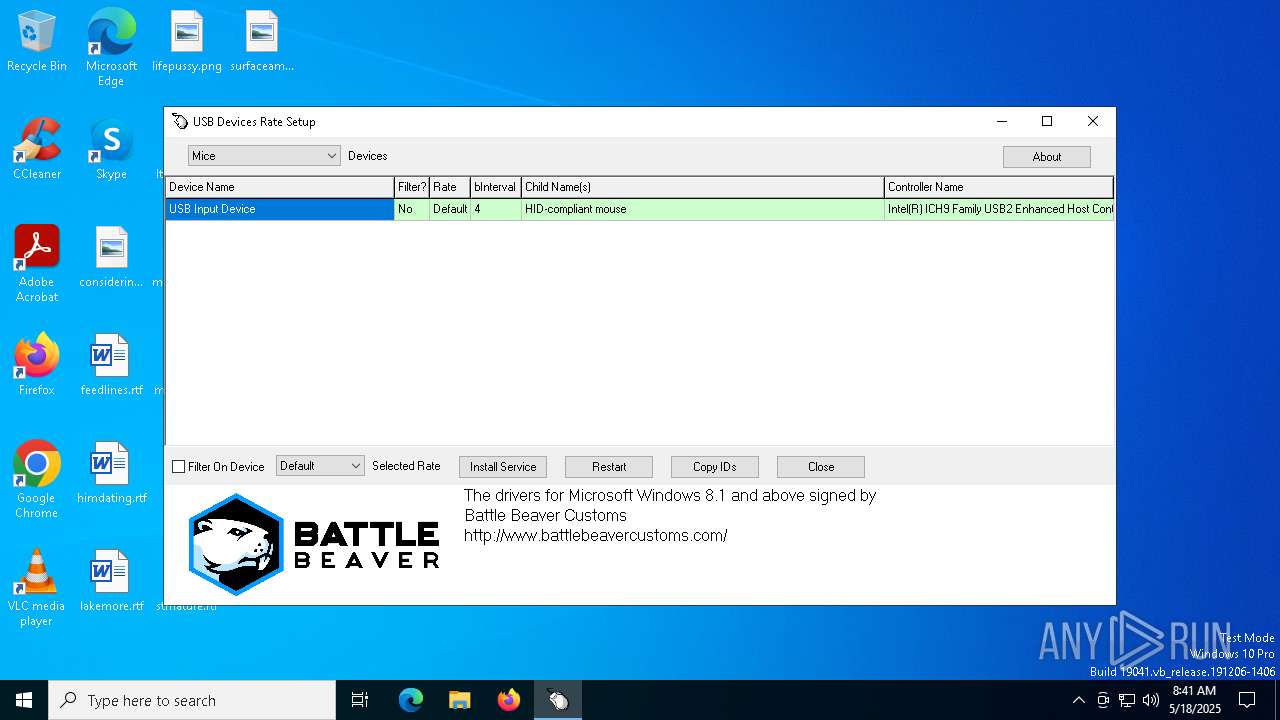Open the network status tray icon
The image size is (1280, 720).
click(x=1127, y=700)
